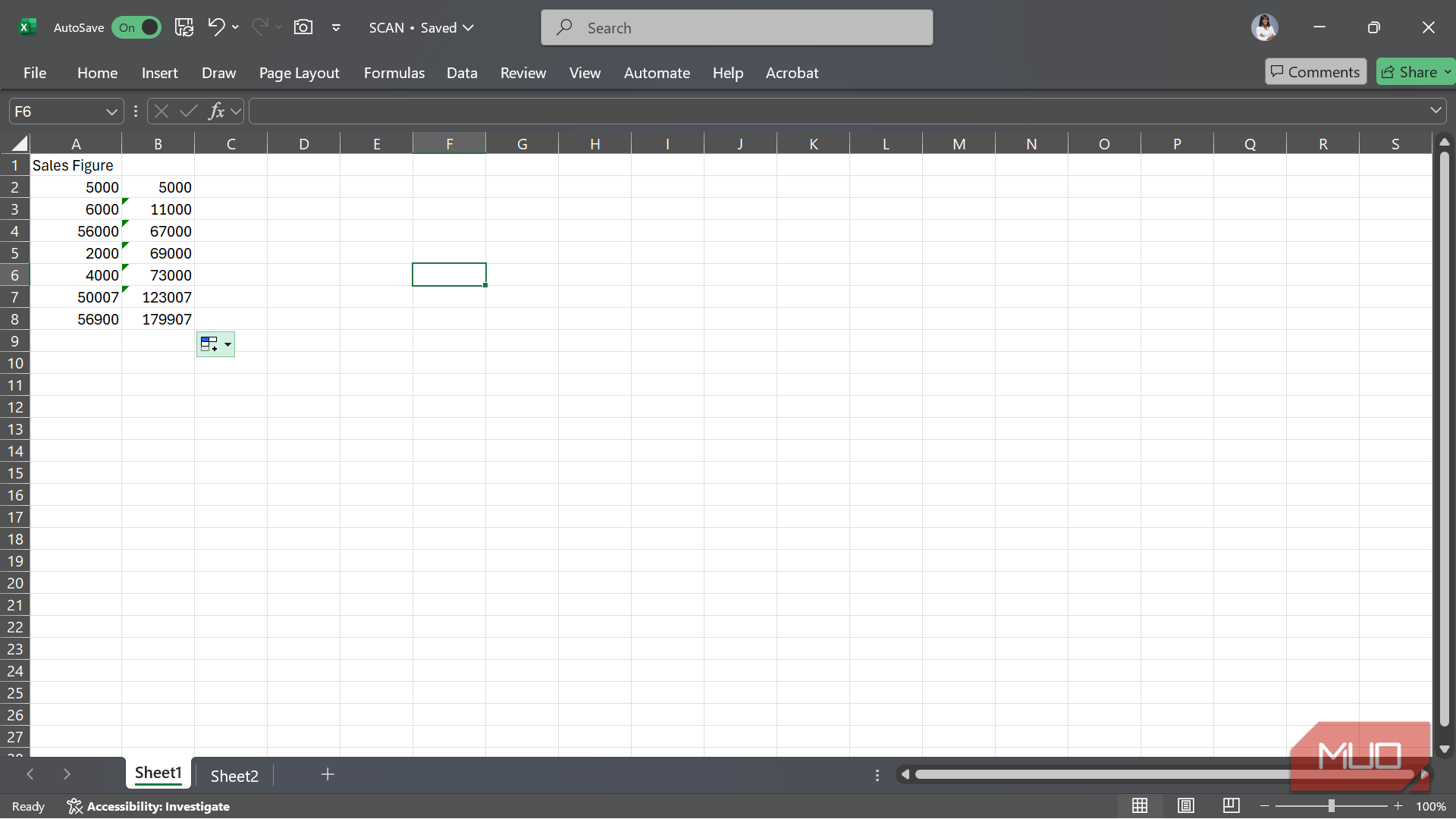Image resolution: width=1456 pixels, height=819 pixels.
Task: Open the Name Box dropdown arrow
Action: (112, 111)
